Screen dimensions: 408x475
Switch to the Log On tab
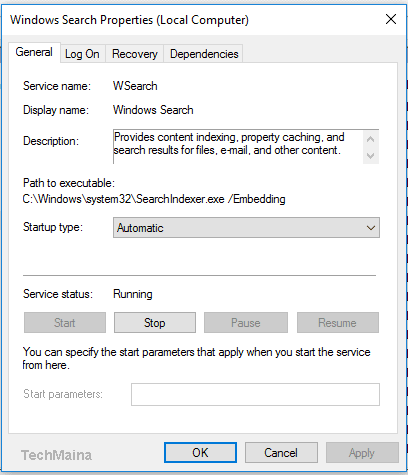pos(82,54)
